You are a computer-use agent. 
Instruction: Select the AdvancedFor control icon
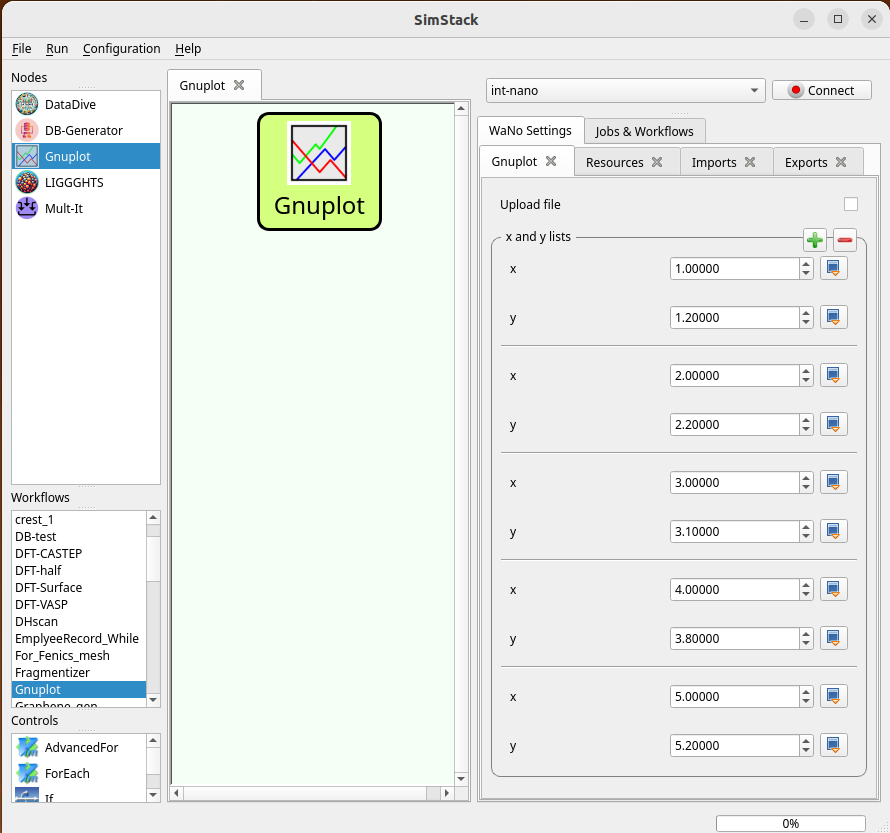point(27,747)
